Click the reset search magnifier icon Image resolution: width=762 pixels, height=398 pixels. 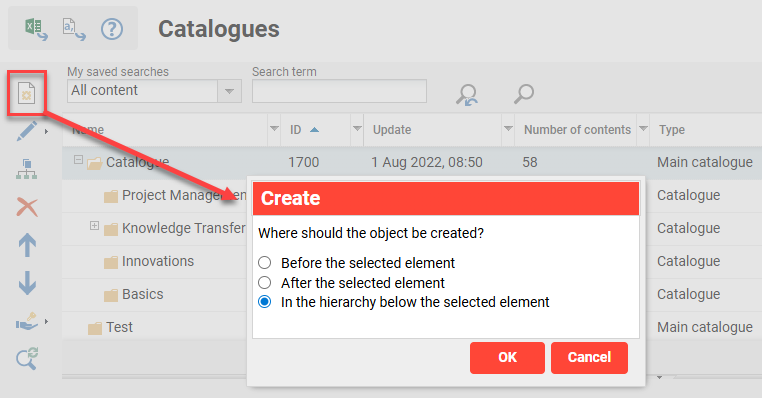[467, 94]
